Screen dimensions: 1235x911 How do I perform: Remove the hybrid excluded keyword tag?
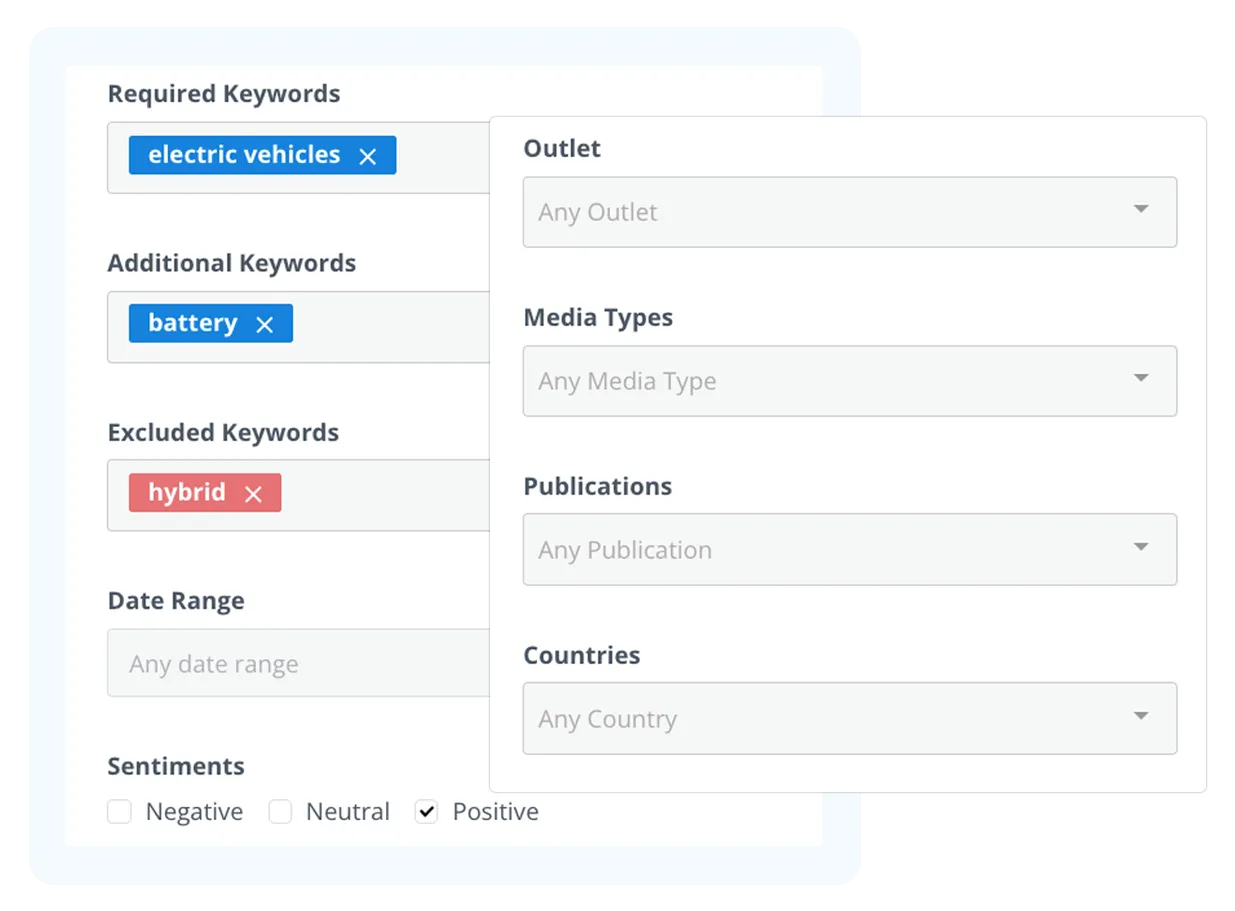(253, 494)
